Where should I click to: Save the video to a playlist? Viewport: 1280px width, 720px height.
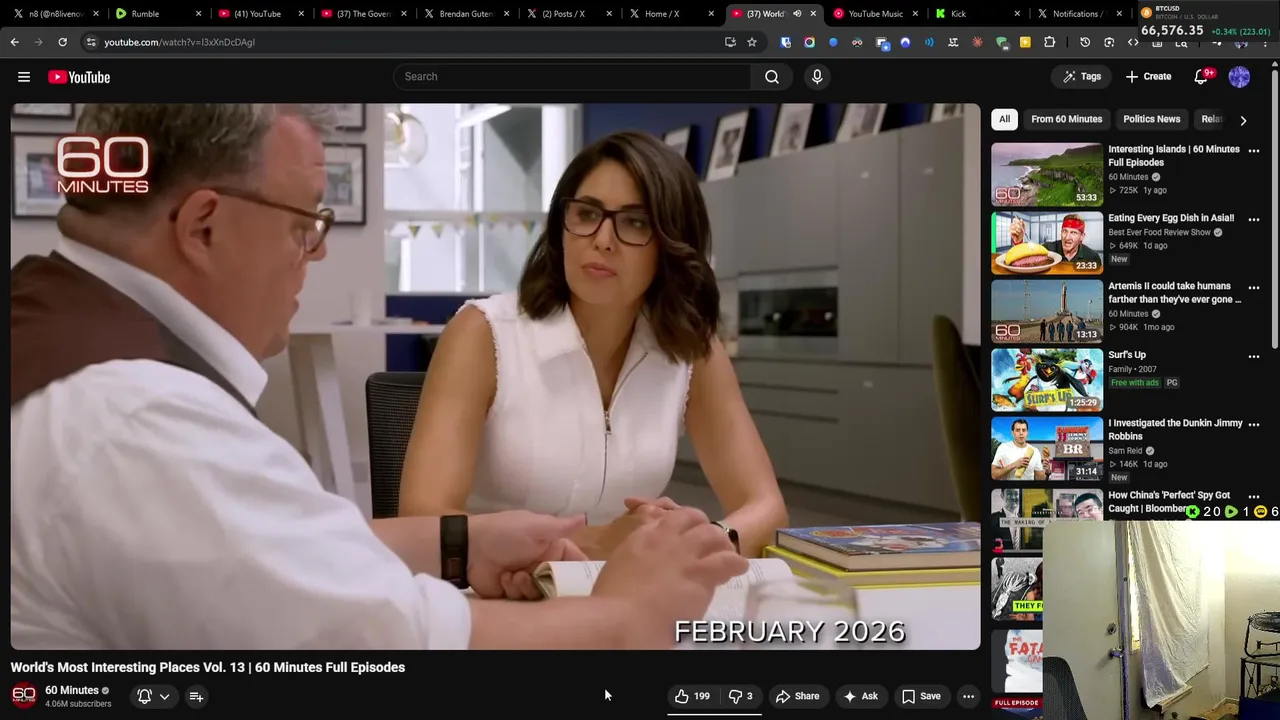click(921, 696)
